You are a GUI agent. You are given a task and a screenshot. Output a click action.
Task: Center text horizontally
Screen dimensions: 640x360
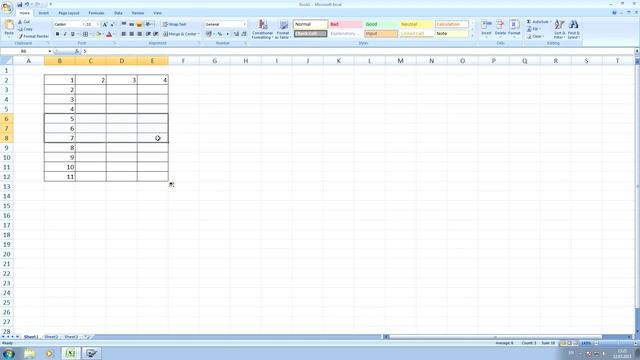pos(131,34)
